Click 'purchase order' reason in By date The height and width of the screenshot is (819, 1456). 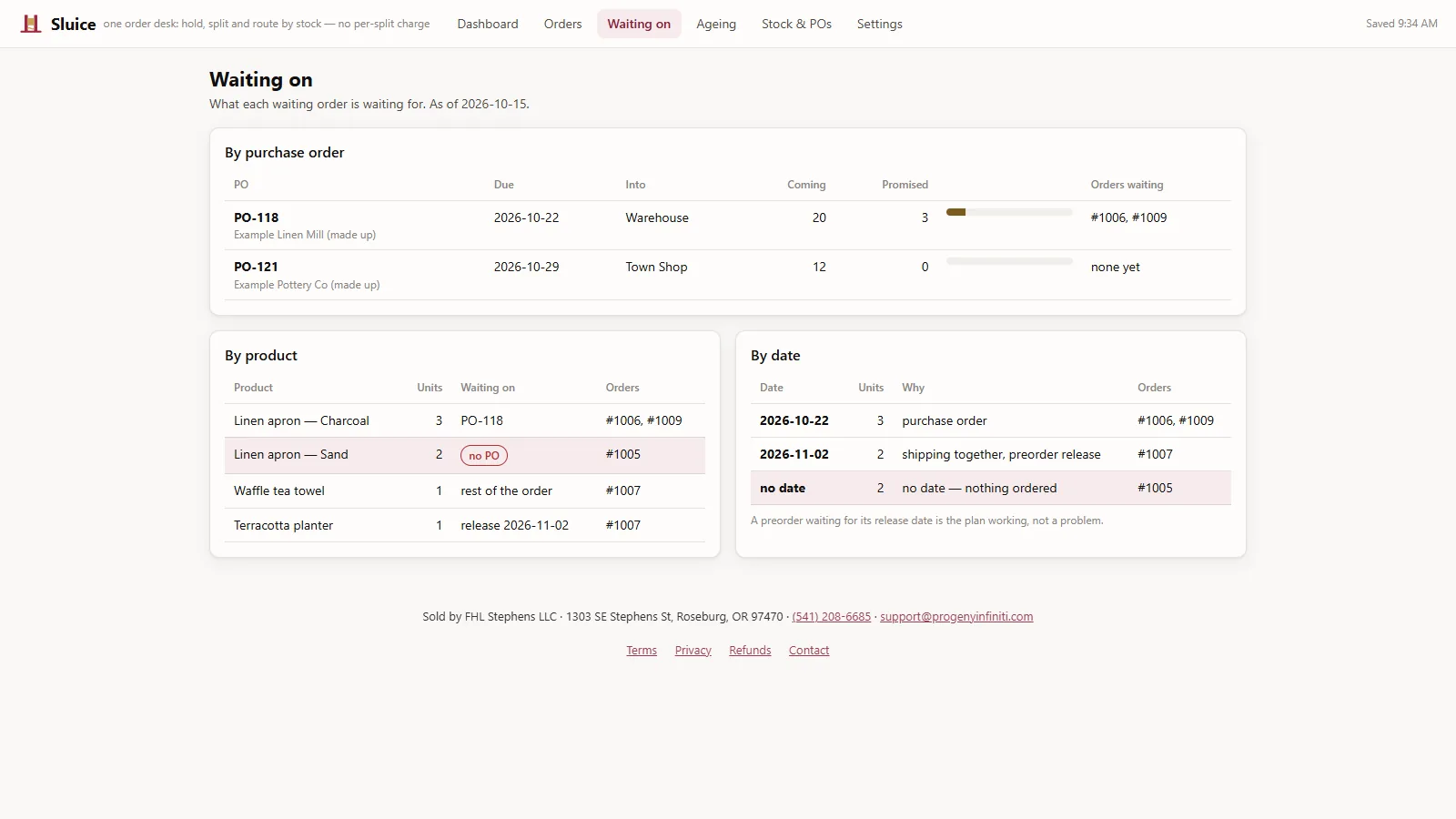pyautogui.click(x=945, y=420)
